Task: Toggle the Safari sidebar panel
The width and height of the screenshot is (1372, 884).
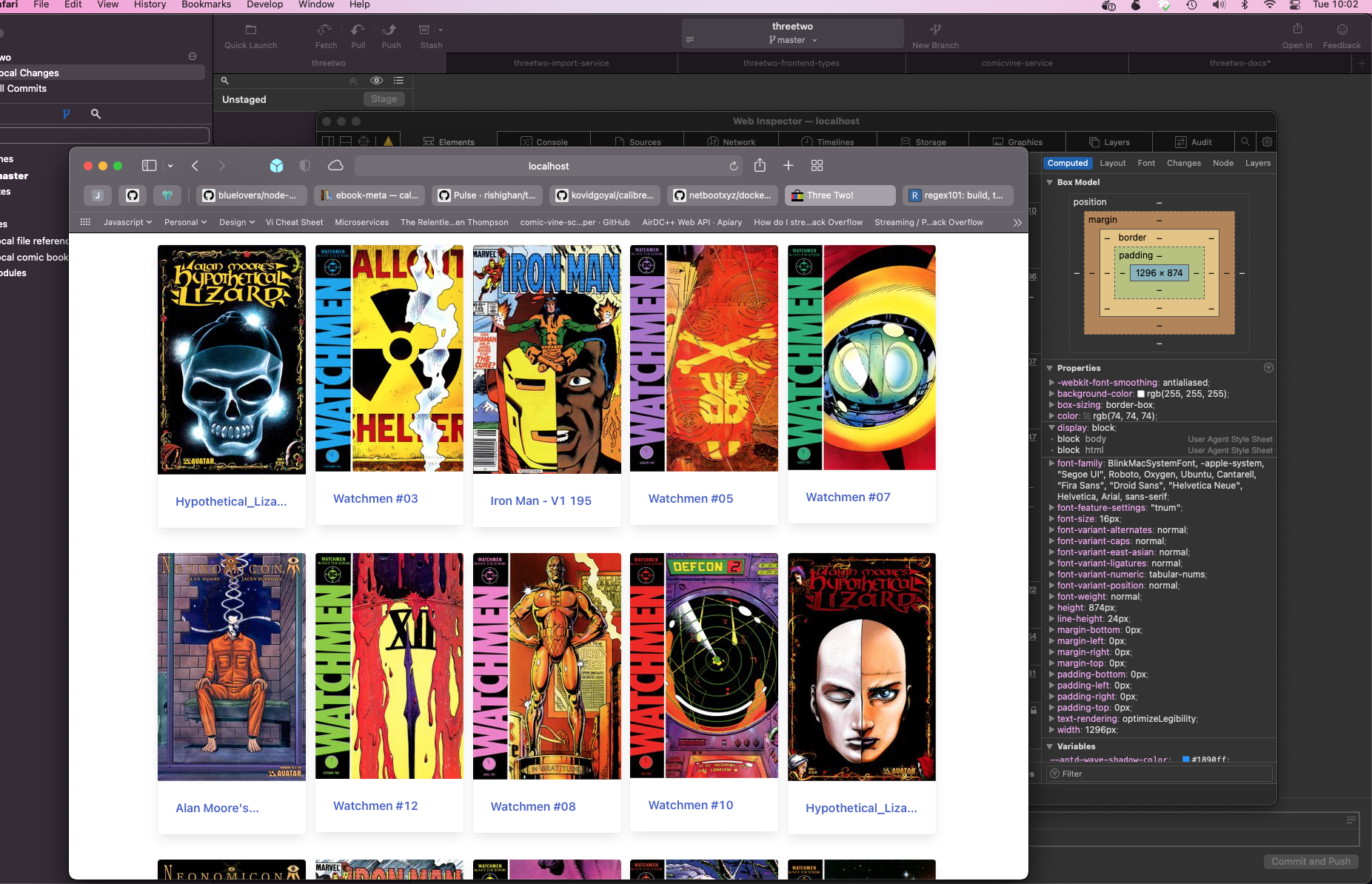Action: coord(149,166)
